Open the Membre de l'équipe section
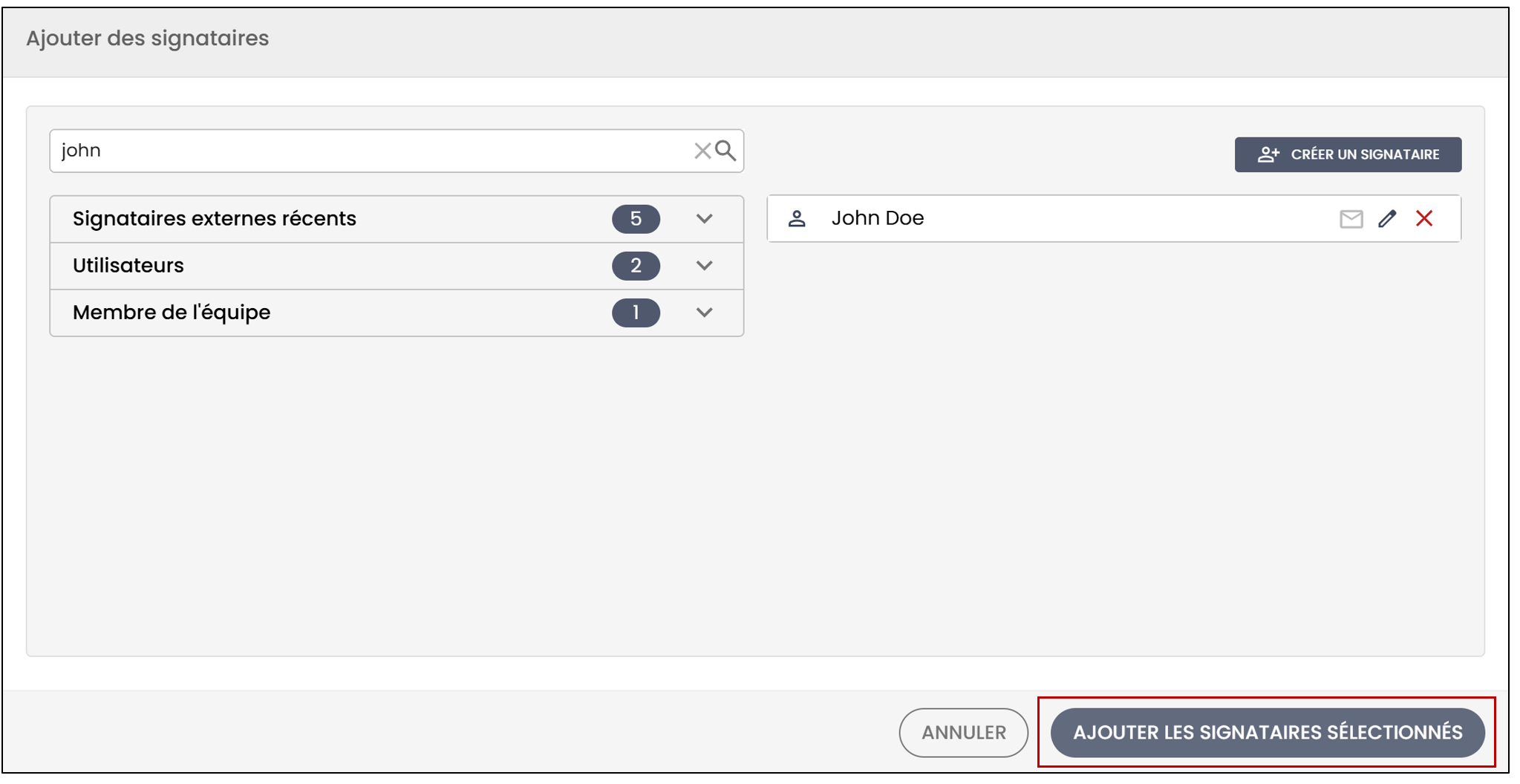The image size is (1520, 784). point(397,313)
